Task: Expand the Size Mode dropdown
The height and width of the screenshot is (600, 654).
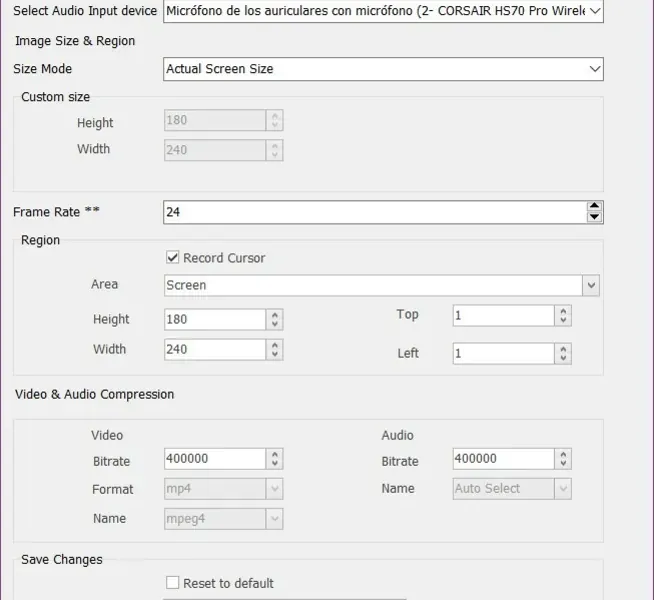Action: coord(595,69)
